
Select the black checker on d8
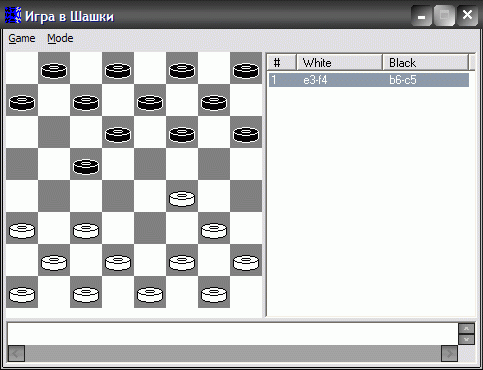coord(118,70)
